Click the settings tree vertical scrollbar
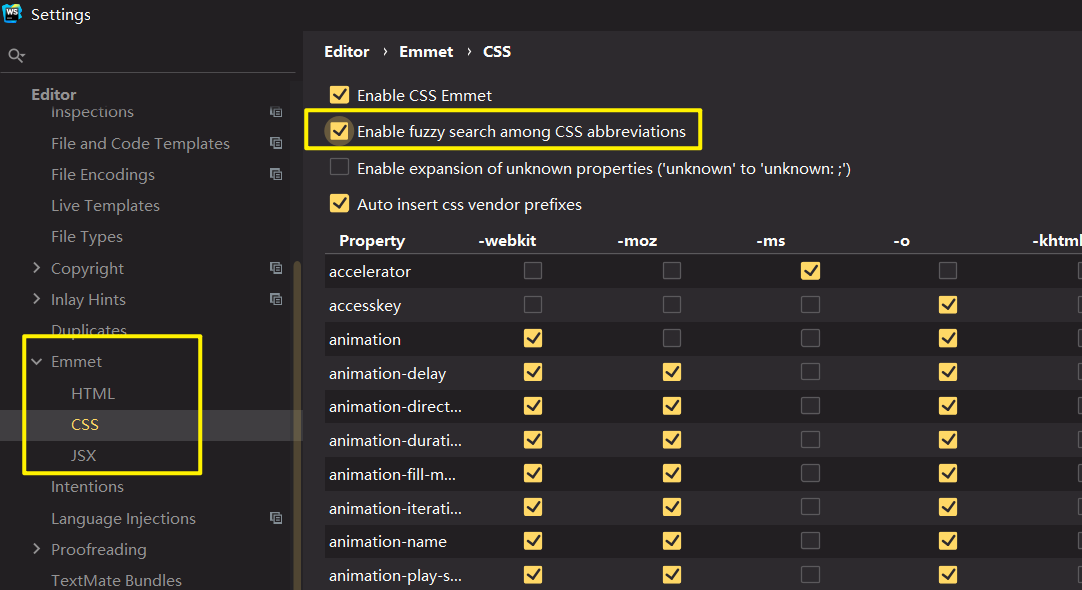Screen dimensions: 1082x590 point(297,424)
